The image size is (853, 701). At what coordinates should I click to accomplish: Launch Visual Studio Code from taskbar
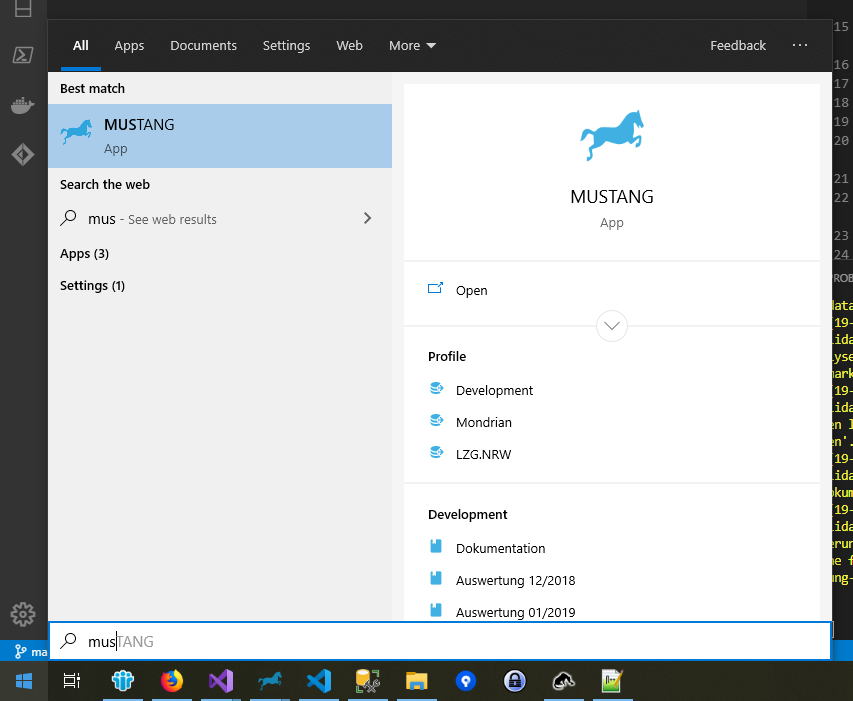click(x=319, y=681)
